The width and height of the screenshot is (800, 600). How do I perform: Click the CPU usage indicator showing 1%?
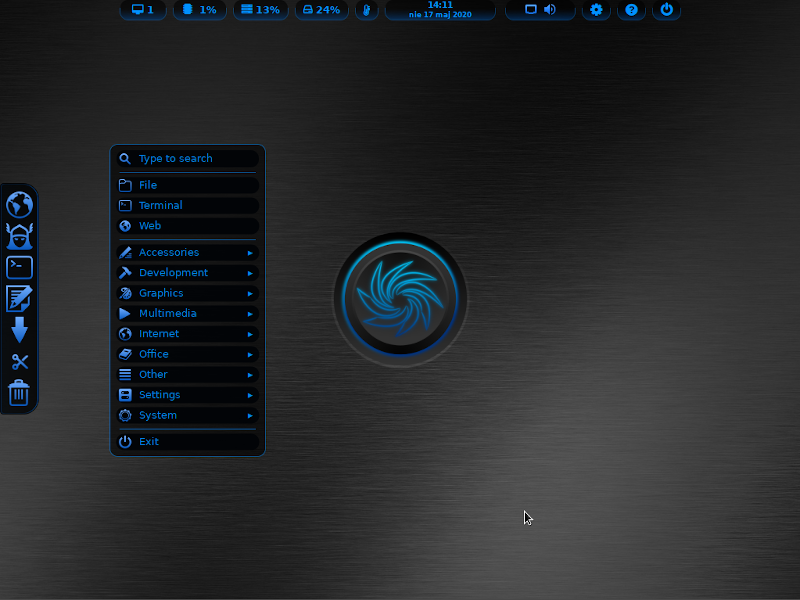tap(200, 11)
